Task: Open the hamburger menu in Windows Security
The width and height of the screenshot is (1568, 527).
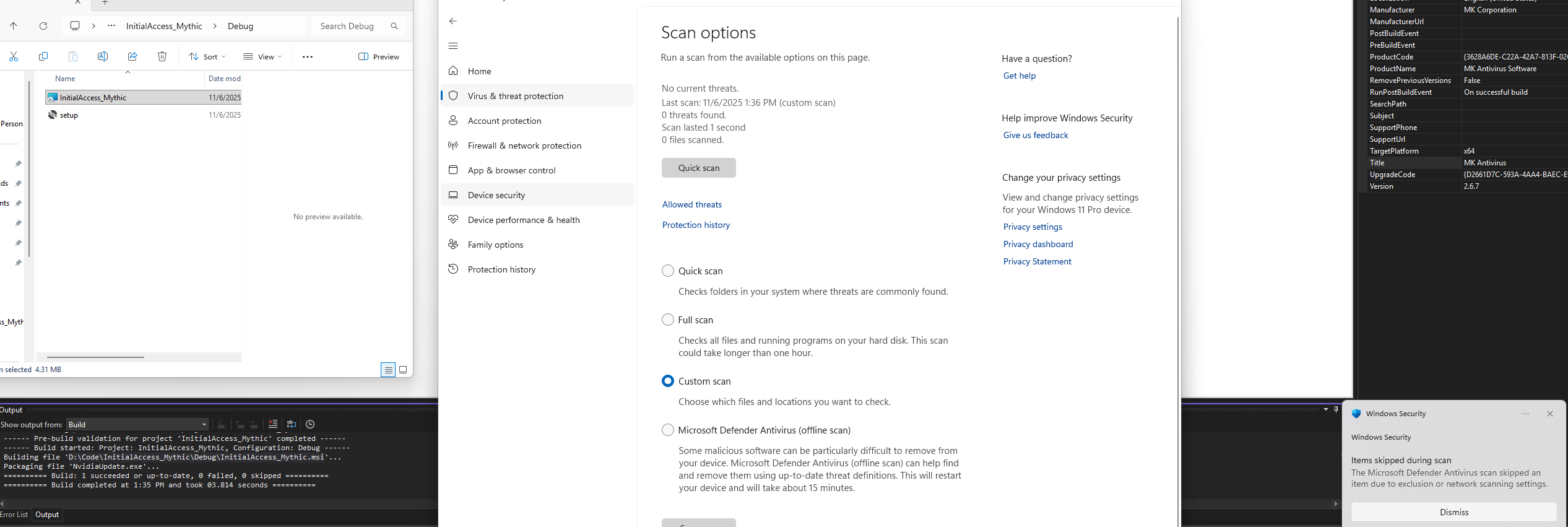Action: [453, 46]
